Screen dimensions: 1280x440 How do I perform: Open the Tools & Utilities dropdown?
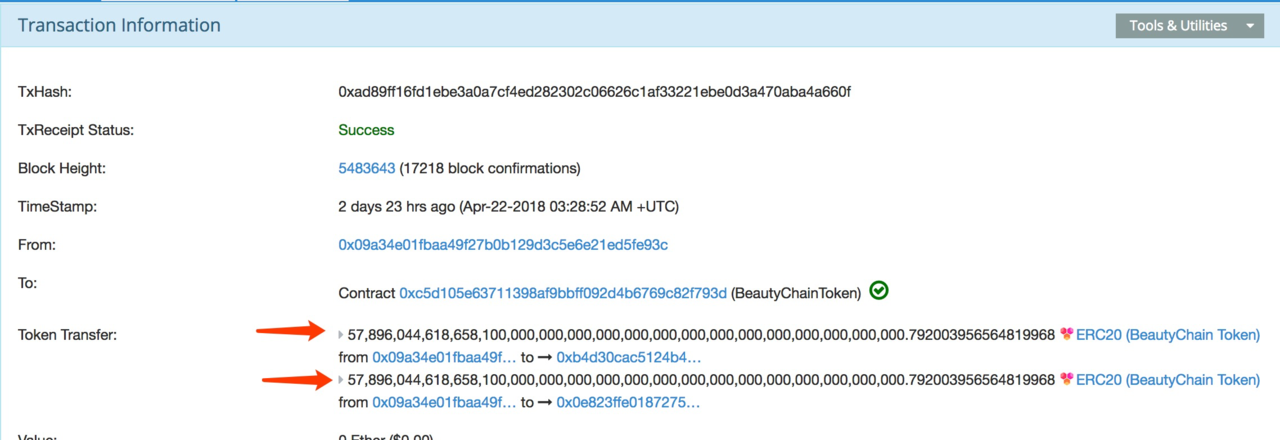[x=1190, y=26]
